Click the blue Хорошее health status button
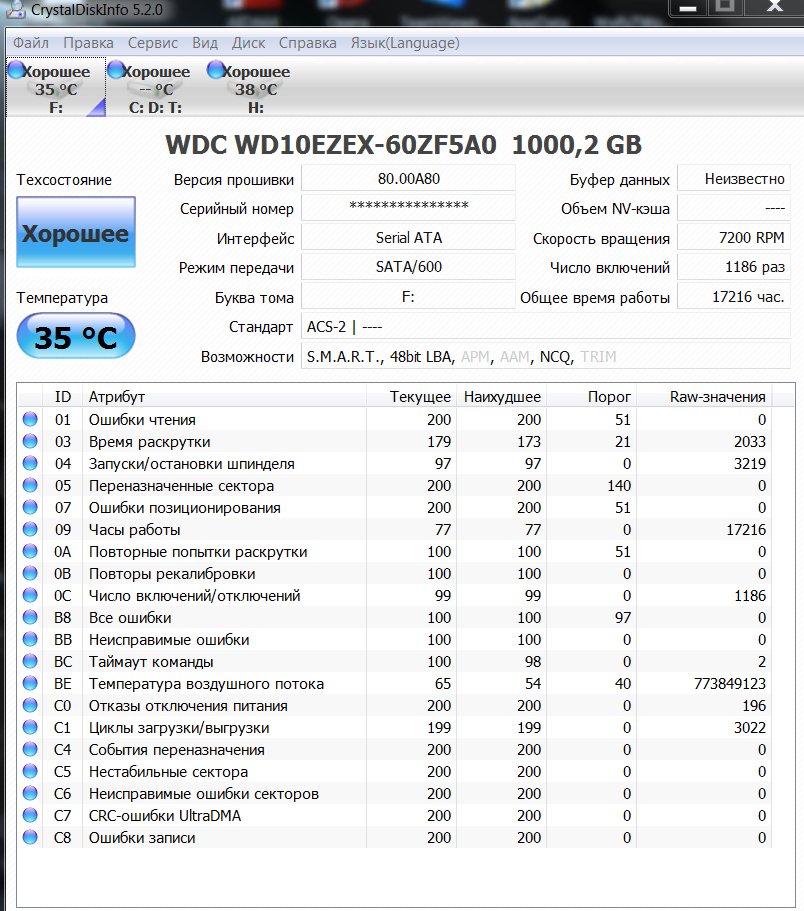 coord(76,232)
